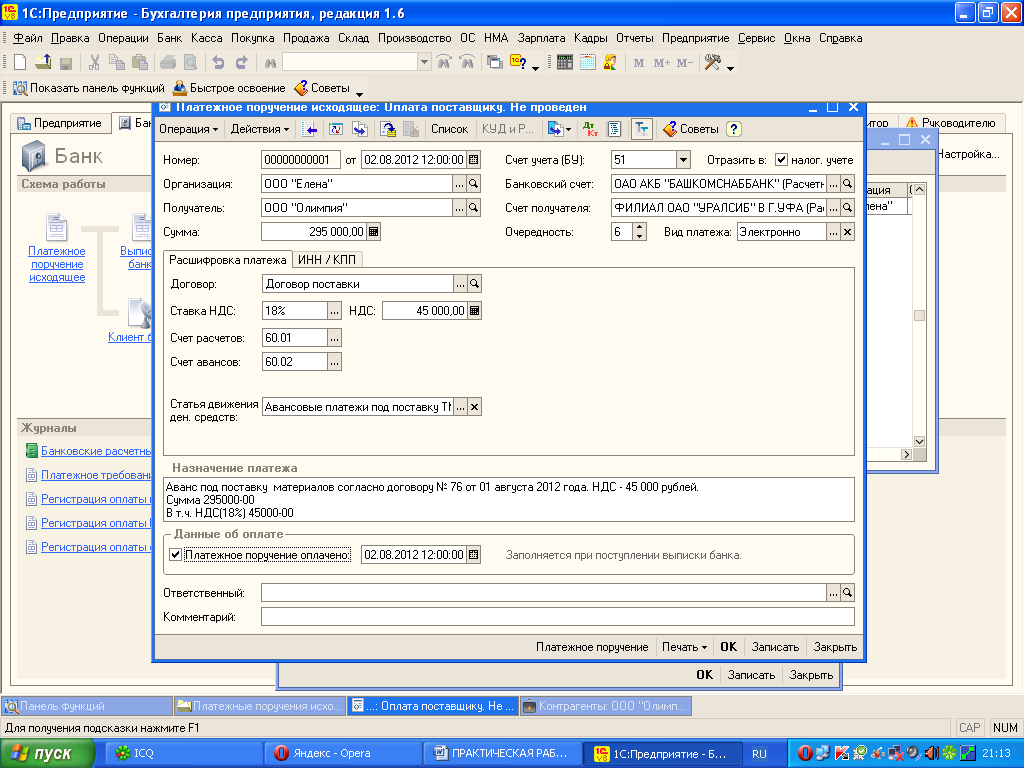Open the Отчеты menu
The width and height of the screenshot is (1024, 768).
point(635,38)
